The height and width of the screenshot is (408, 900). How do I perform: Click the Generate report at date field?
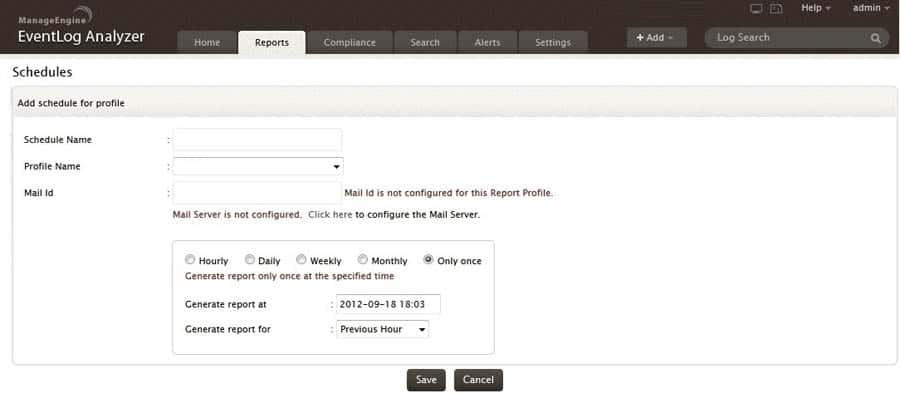tap(389, 304)
